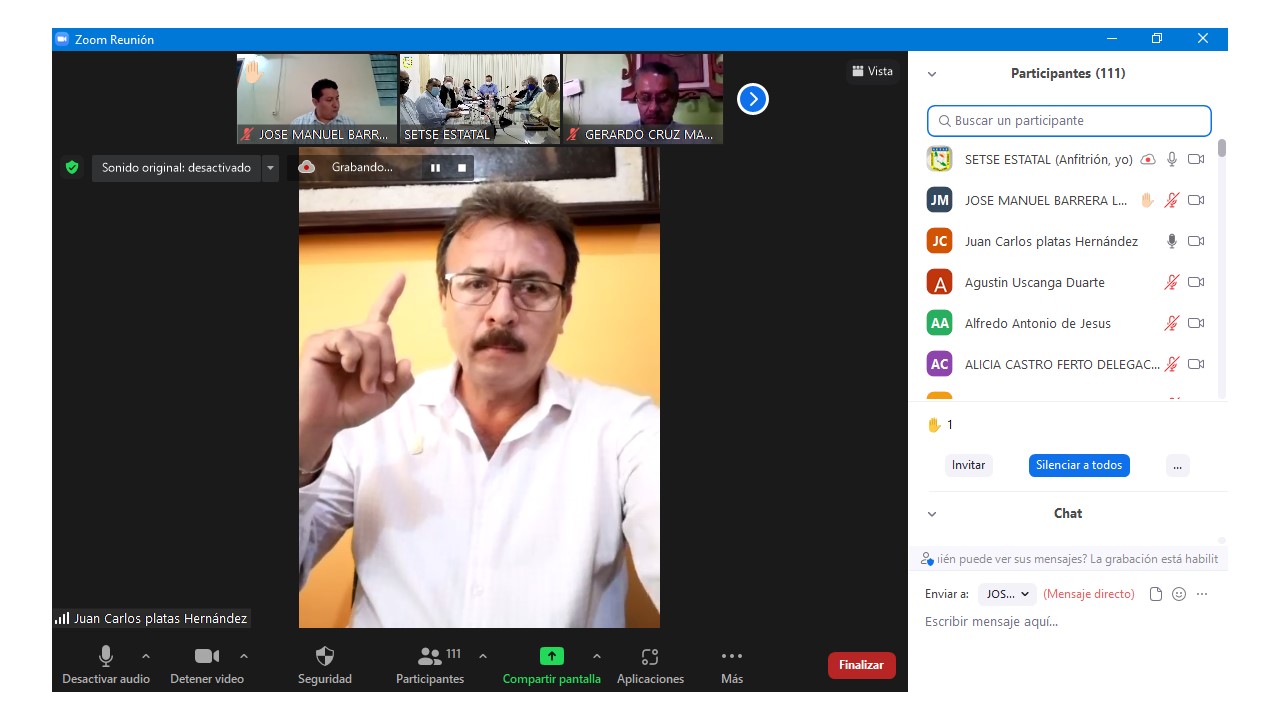Click Agustin Uscanga Duarte camera icon
Viewport: 1280px width, 720px height.
pyautogui.click(x=1196, y=282)
